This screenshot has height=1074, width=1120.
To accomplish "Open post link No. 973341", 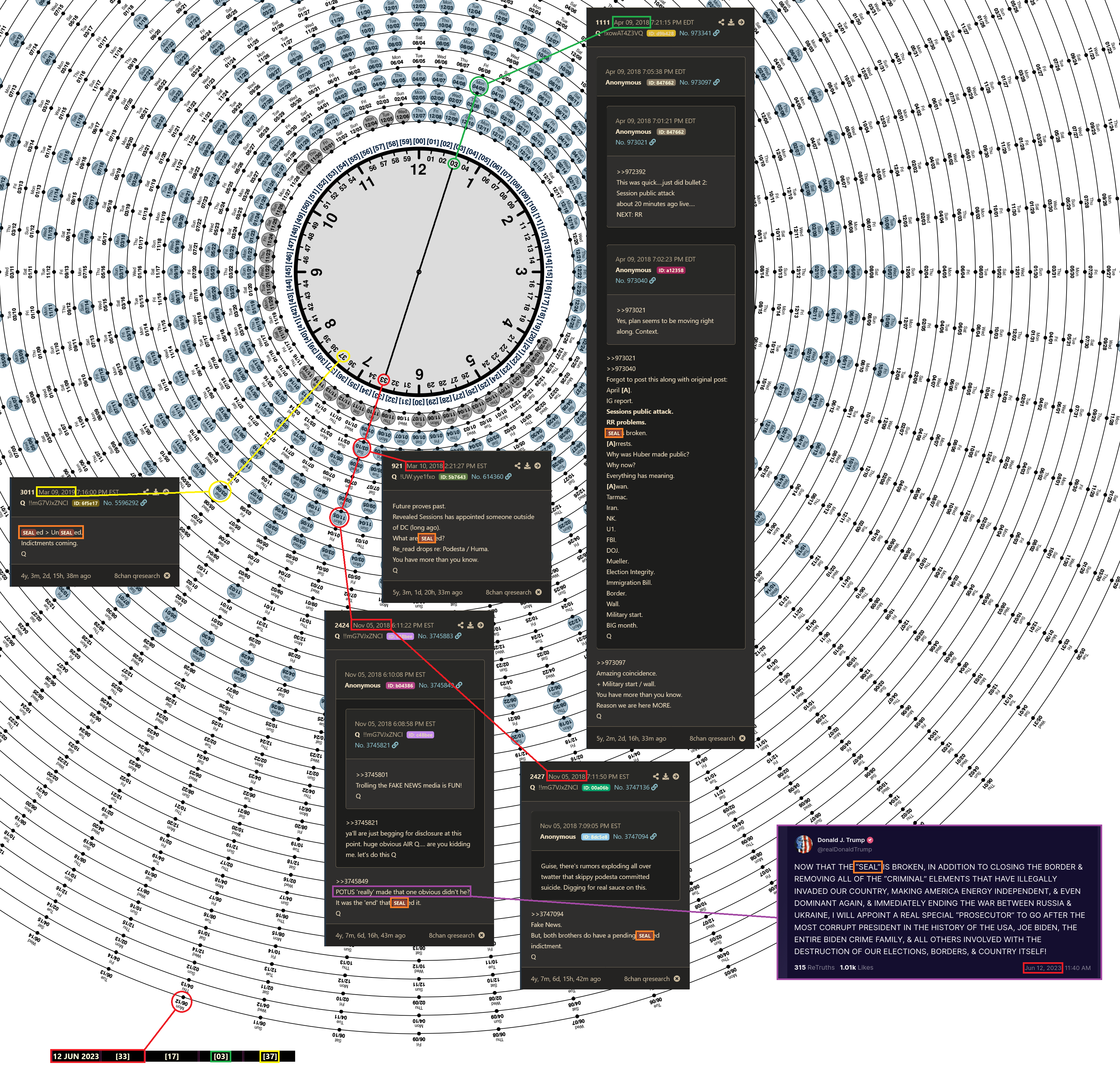I will click(695, 33).
